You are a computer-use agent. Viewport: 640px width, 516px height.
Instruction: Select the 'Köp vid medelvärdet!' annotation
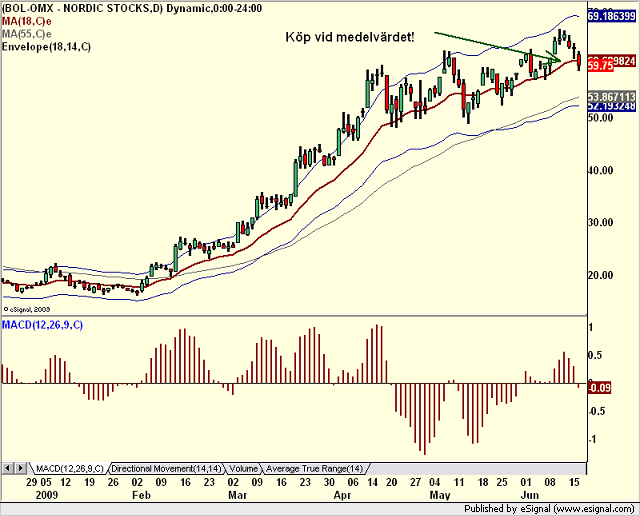point(350,37)
